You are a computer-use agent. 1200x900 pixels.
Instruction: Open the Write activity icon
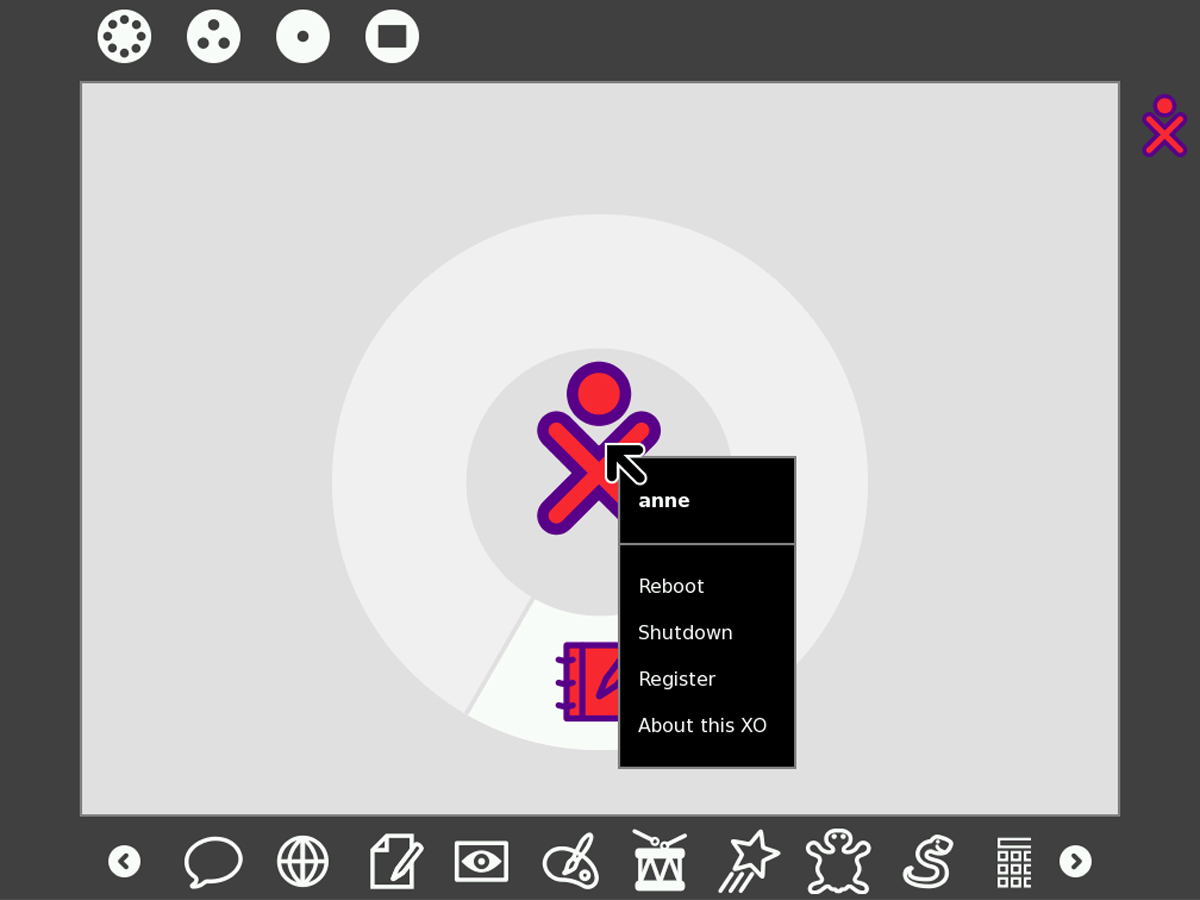pos(395,861)
